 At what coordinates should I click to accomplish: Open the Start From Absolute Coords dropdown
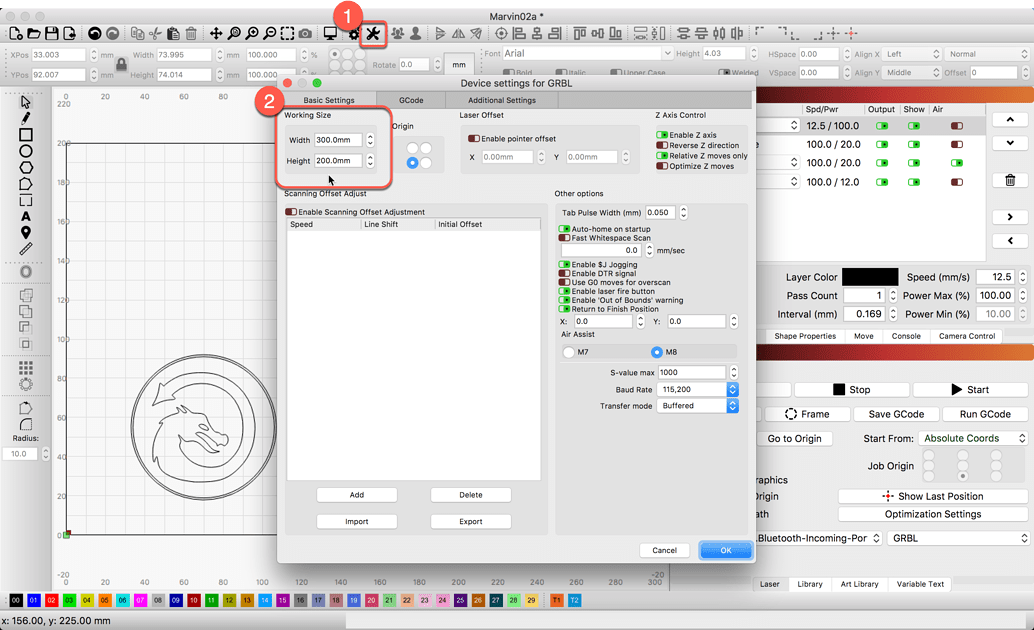coord(973,438)
